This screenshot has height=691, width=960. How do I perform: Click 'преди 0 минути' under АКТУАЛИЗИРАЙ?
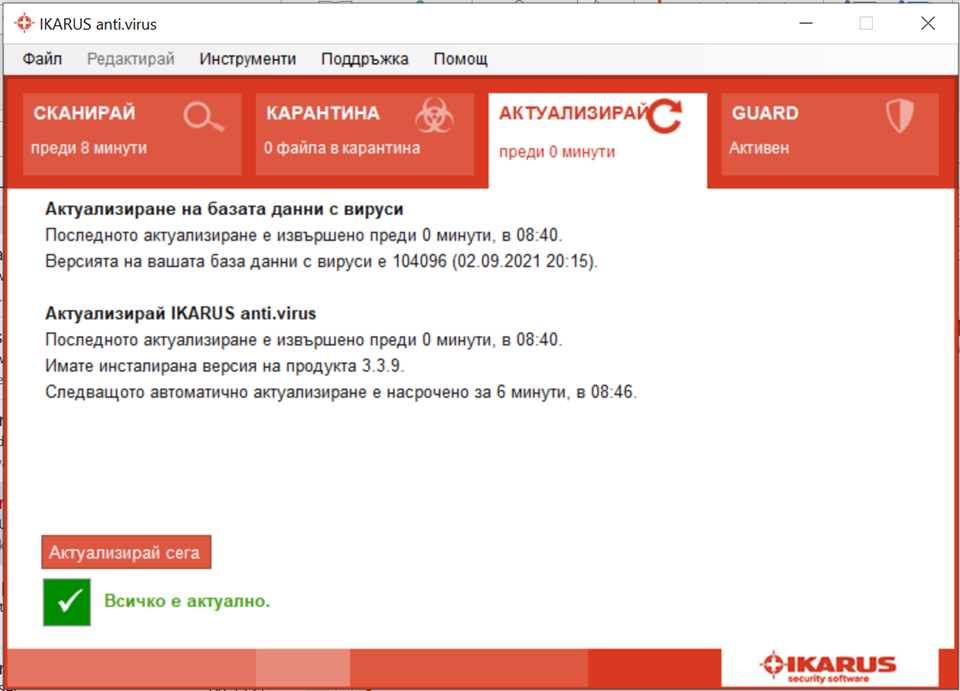coord(557,152)
